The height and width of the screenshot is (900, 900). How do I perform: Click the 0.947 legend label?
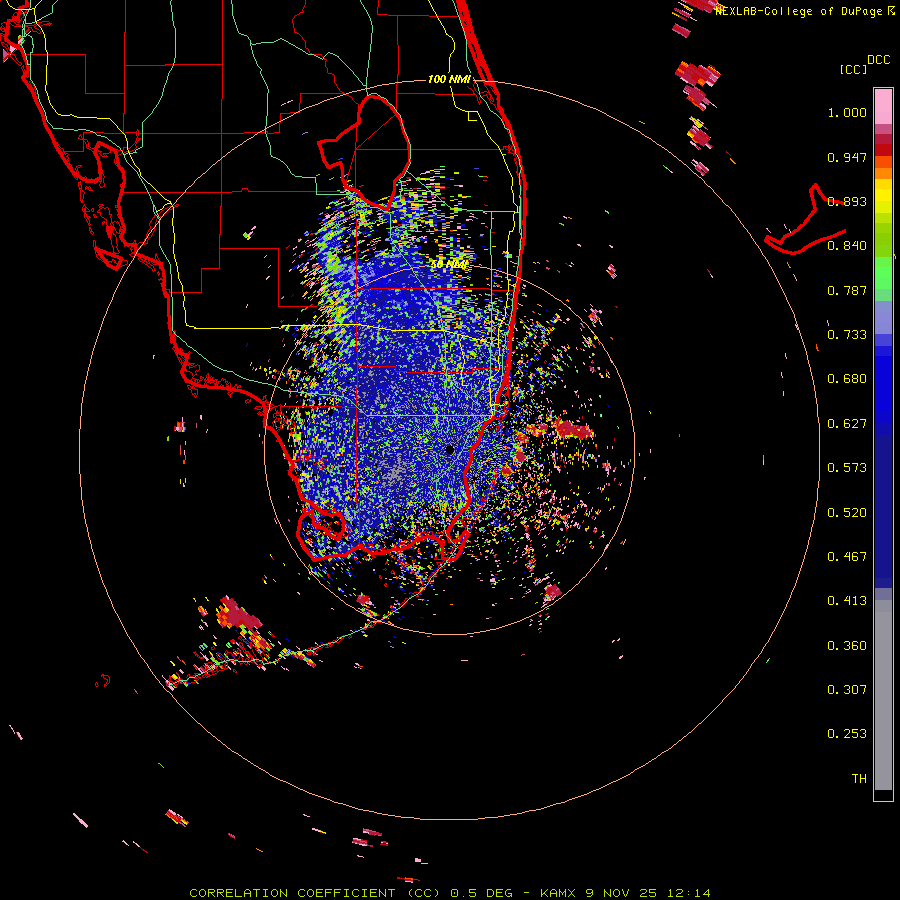coord(847,157)
